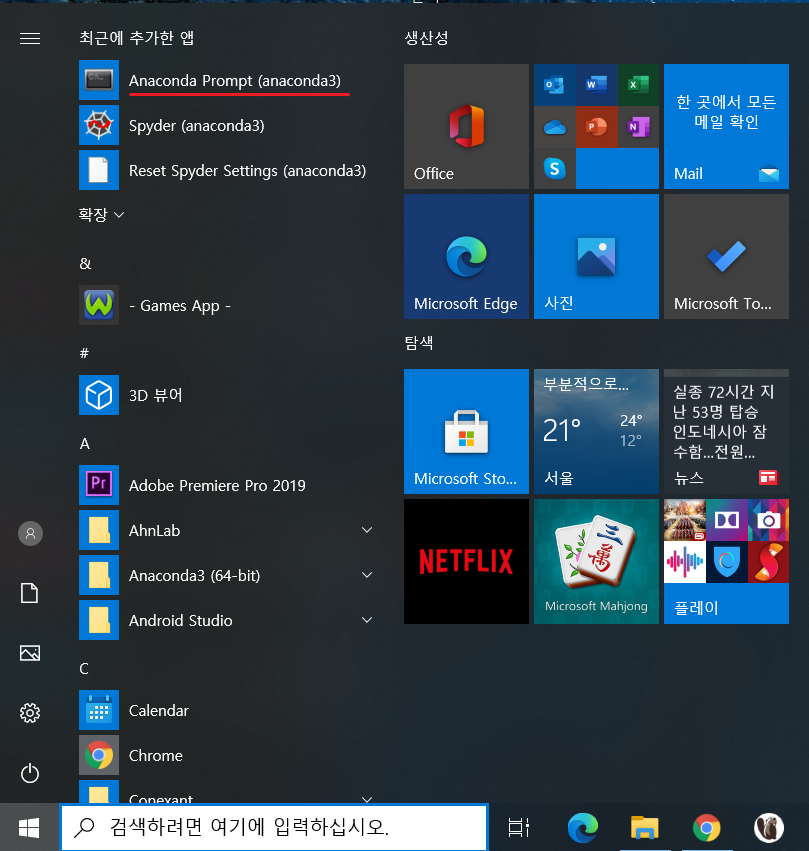The width and height of the screenshot is (809, 851).
Task: Click the C letter section header
Action: [x=84, y=668]
